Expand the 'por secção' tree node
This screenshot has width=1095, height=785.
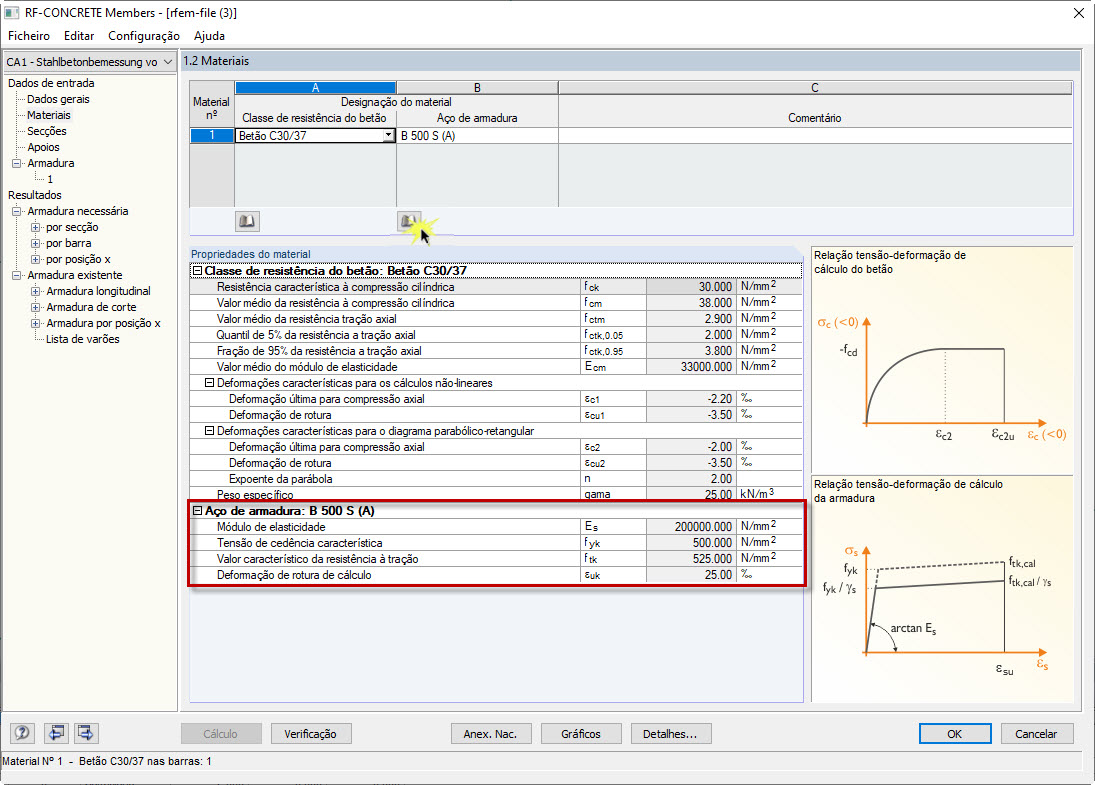click(x=36, y=227)
